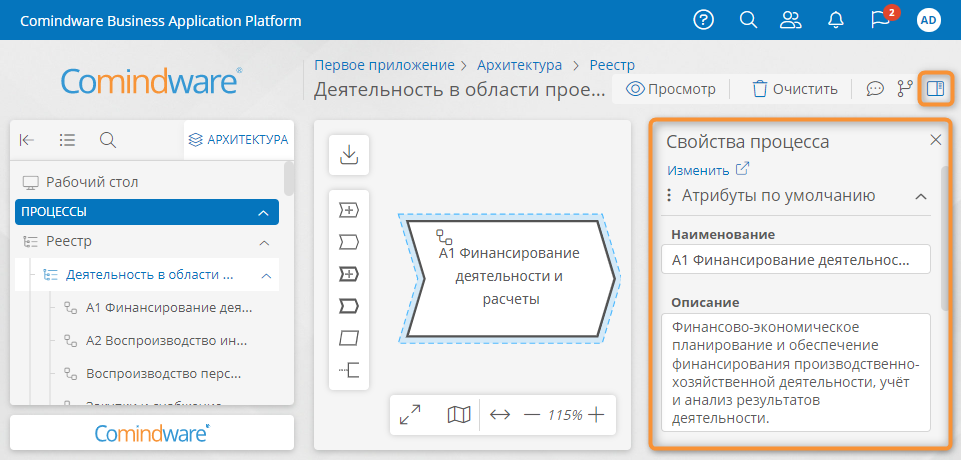
Task: Collapse the ПРОЦЕССЫ section
Action: coord(264,213)
